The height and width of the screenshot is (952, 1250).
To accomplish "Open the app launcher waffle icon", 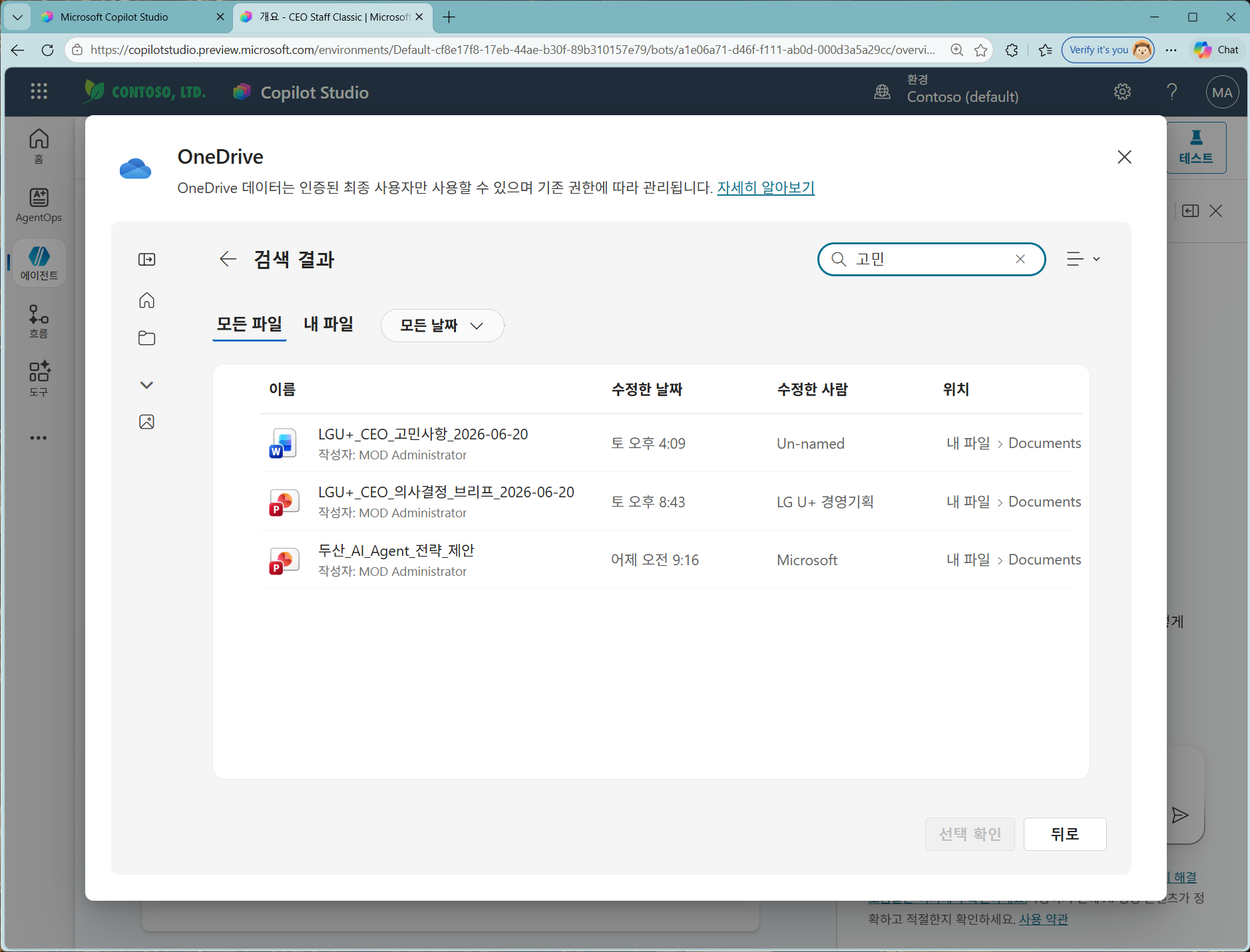I will (39, 92).
